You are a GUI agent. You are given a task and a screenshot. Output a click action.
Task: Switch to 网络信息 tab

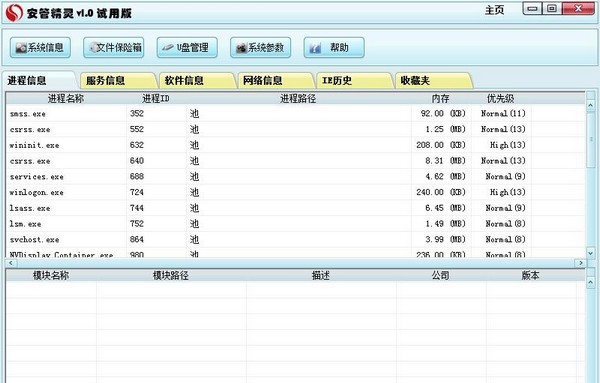tap(276, 81)
